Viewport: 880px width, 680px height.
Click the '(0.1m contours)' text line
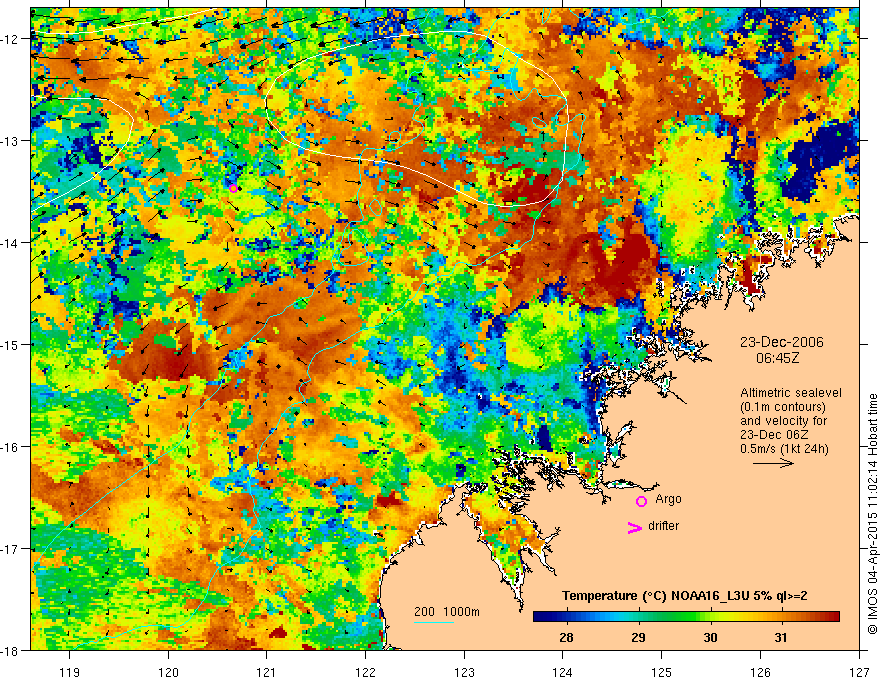pos(783,407)
